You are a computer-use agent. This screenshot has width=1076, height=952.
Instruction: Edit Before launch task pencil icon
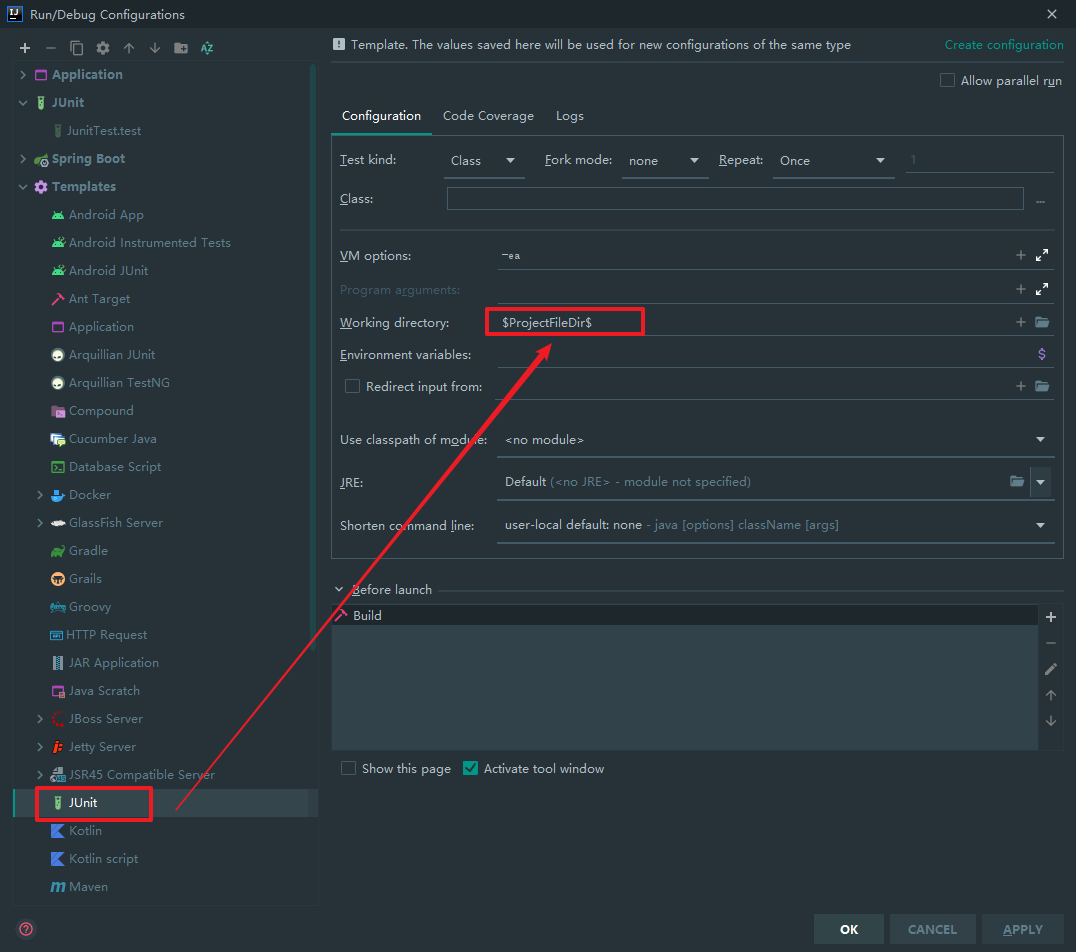(1051, 669)
